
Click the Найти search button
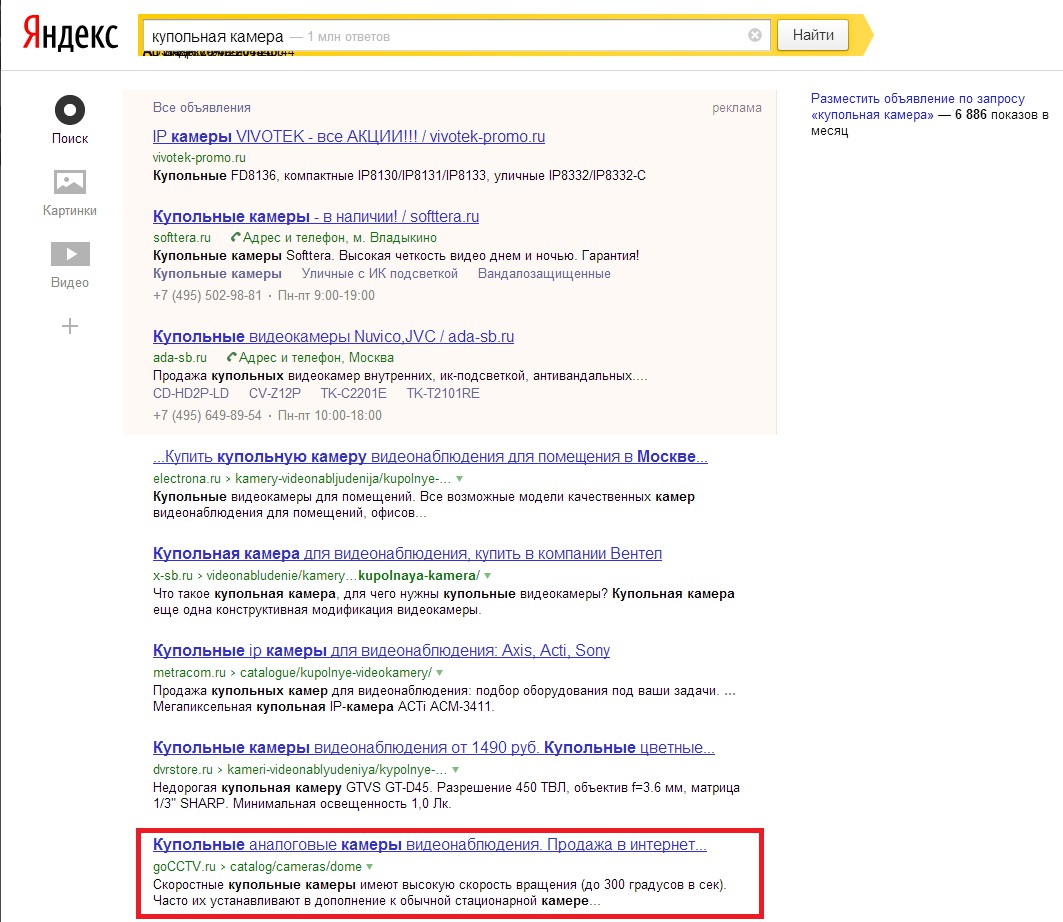click(813, 35)
